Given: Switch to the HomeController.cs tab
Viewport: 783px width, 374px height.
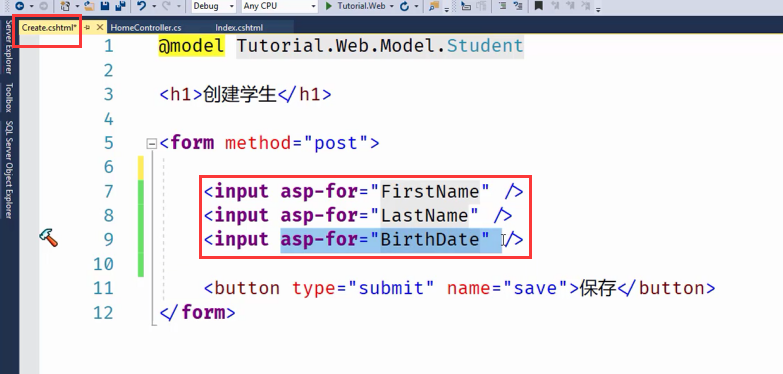Looking at the screenshot, I should click(x=146, y=27).
